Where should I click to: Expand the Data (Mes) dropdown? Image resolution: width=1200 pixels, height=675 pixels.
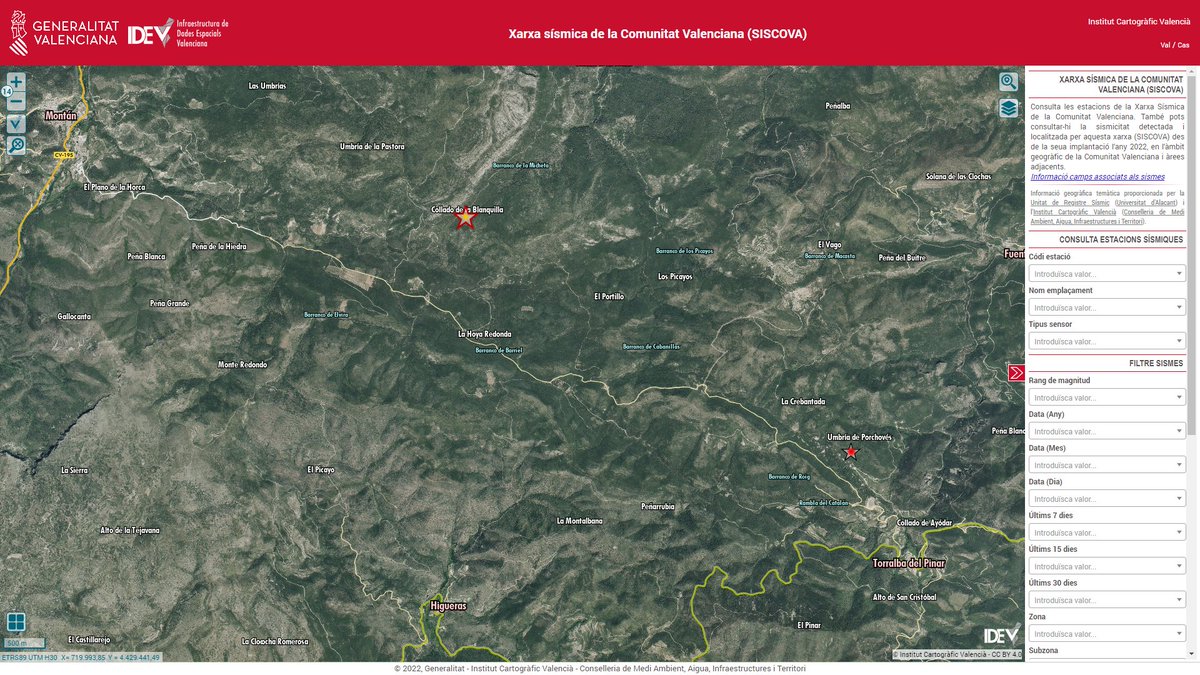coord(1107,465)
